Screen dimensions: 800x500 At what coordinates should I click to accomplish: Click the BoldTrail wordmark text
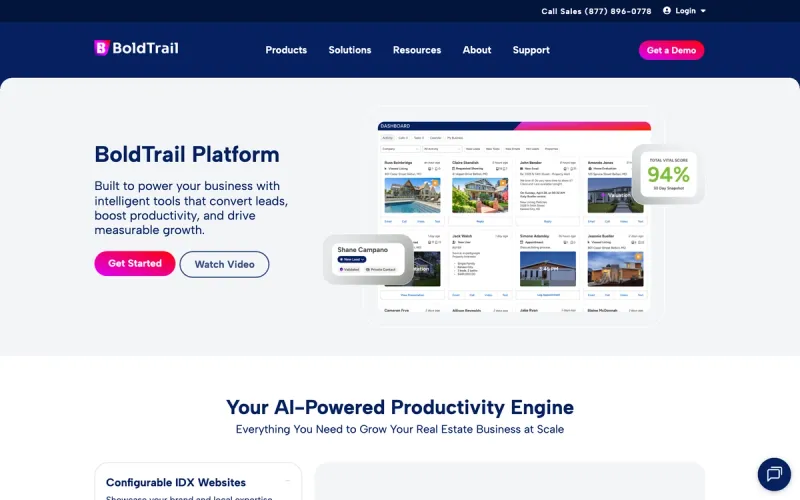pos(145,48)
